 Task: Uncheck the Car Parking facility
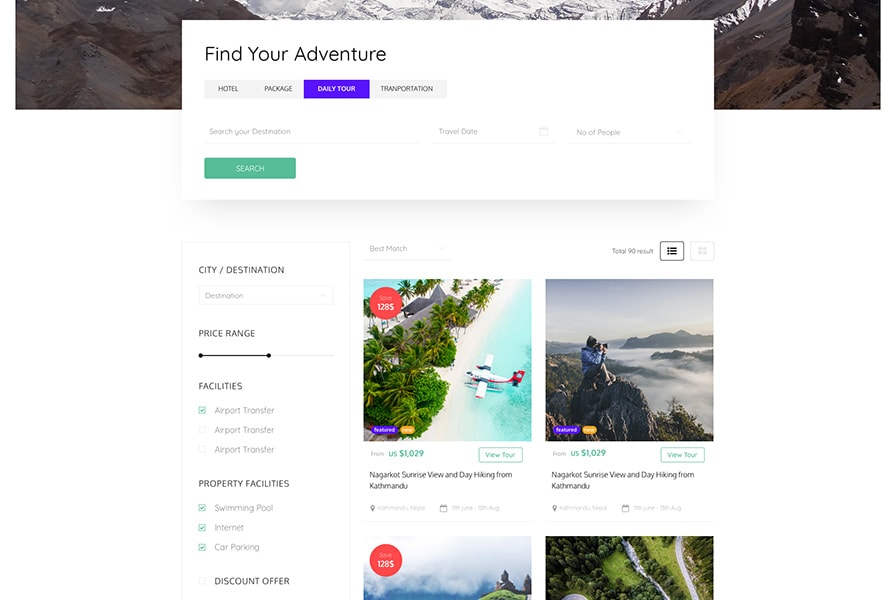[x=202, y=547]
